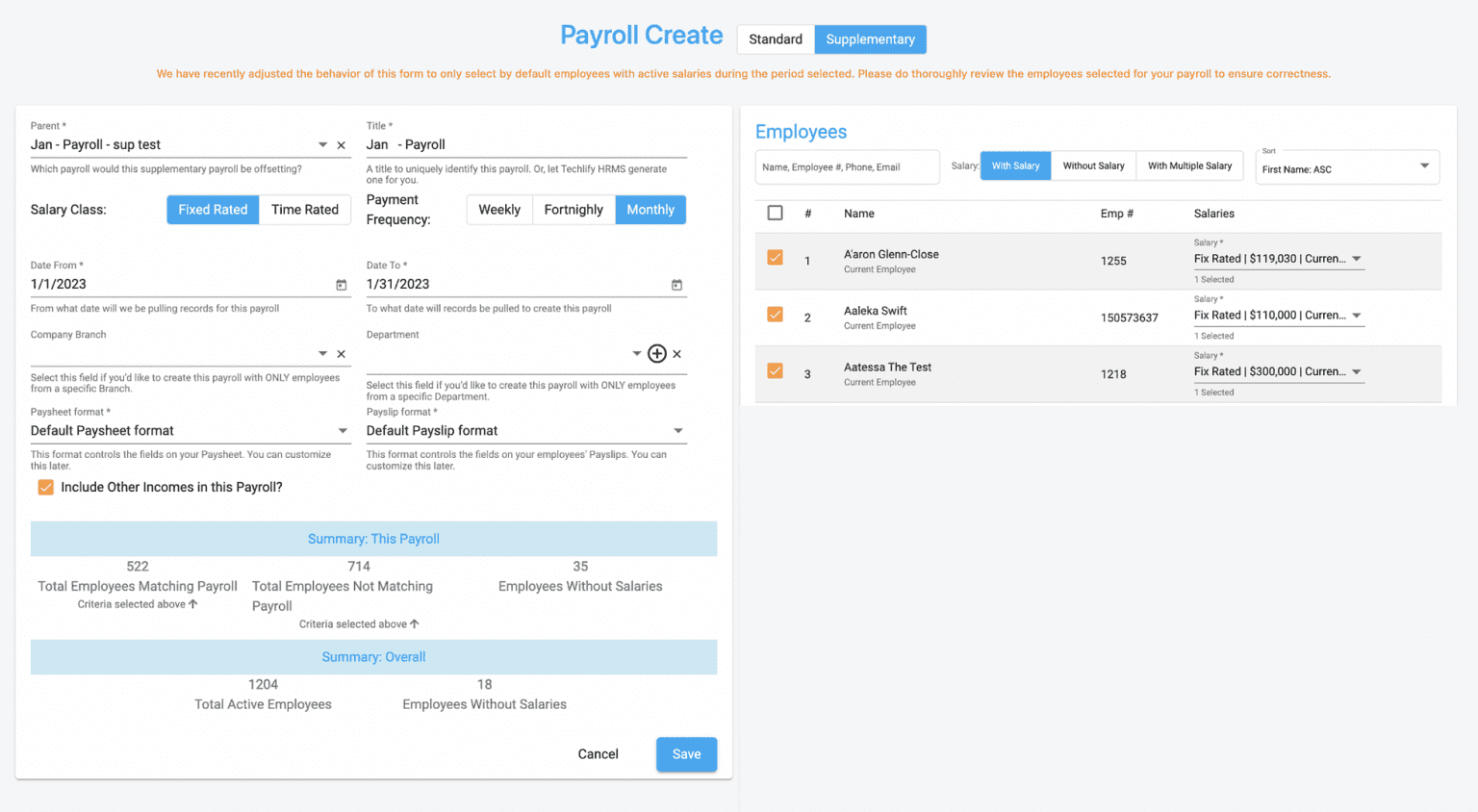The height and width of the screenshot is (812, 1478).
Task: Select the Without Salary filter
Action: point(1093,165)
